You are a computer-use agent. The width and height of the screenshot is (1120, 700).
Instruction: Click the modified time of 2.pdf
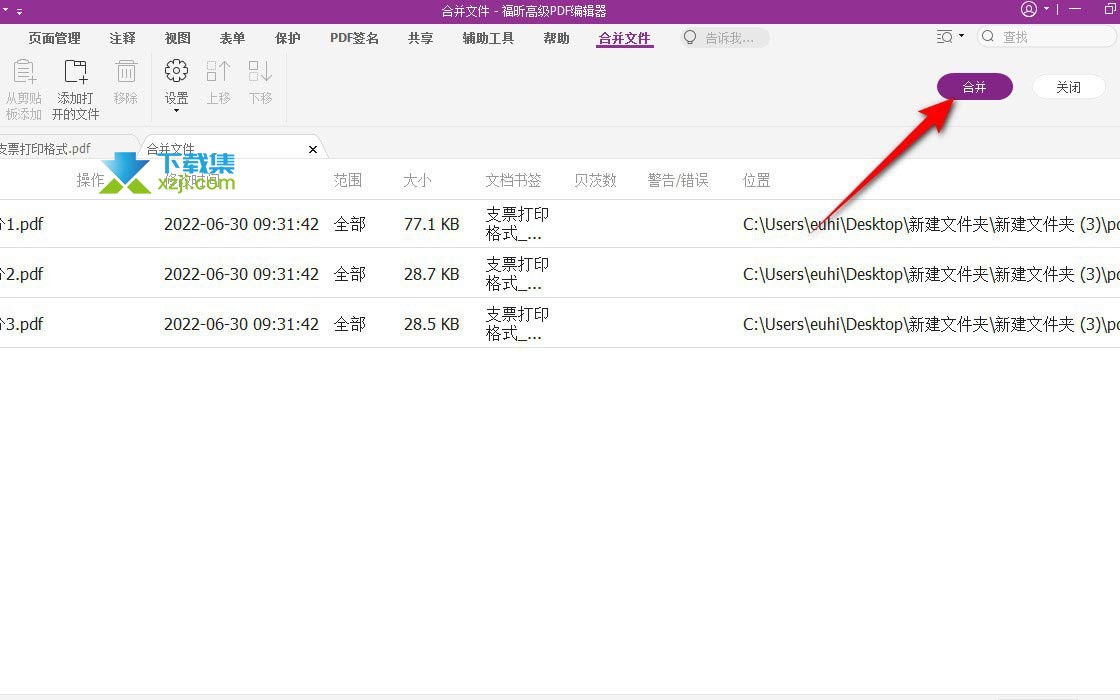click(x=241, y=274)
